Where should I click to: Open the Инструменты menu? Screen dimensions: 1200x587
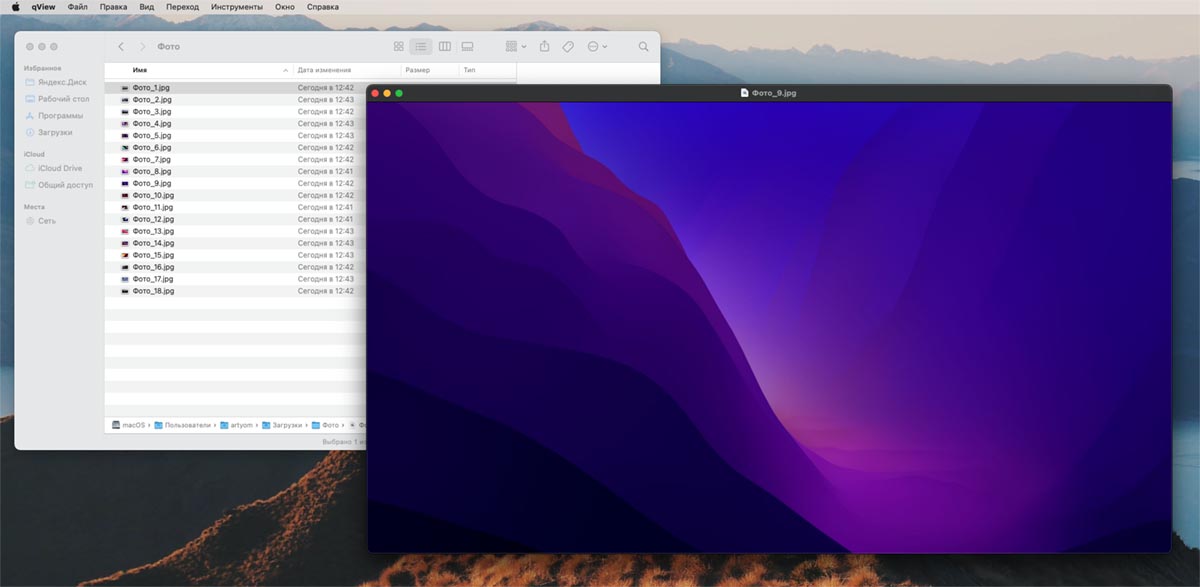pos(236,7)
